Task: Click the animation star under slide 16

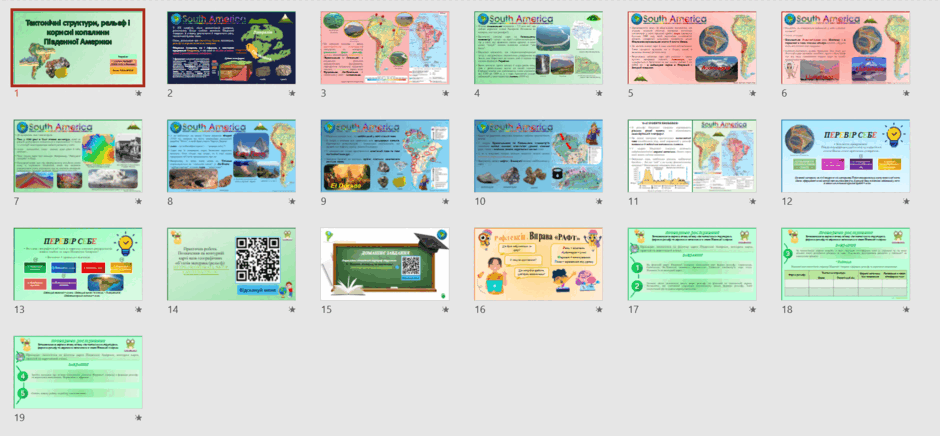Action: coord(599,309)
